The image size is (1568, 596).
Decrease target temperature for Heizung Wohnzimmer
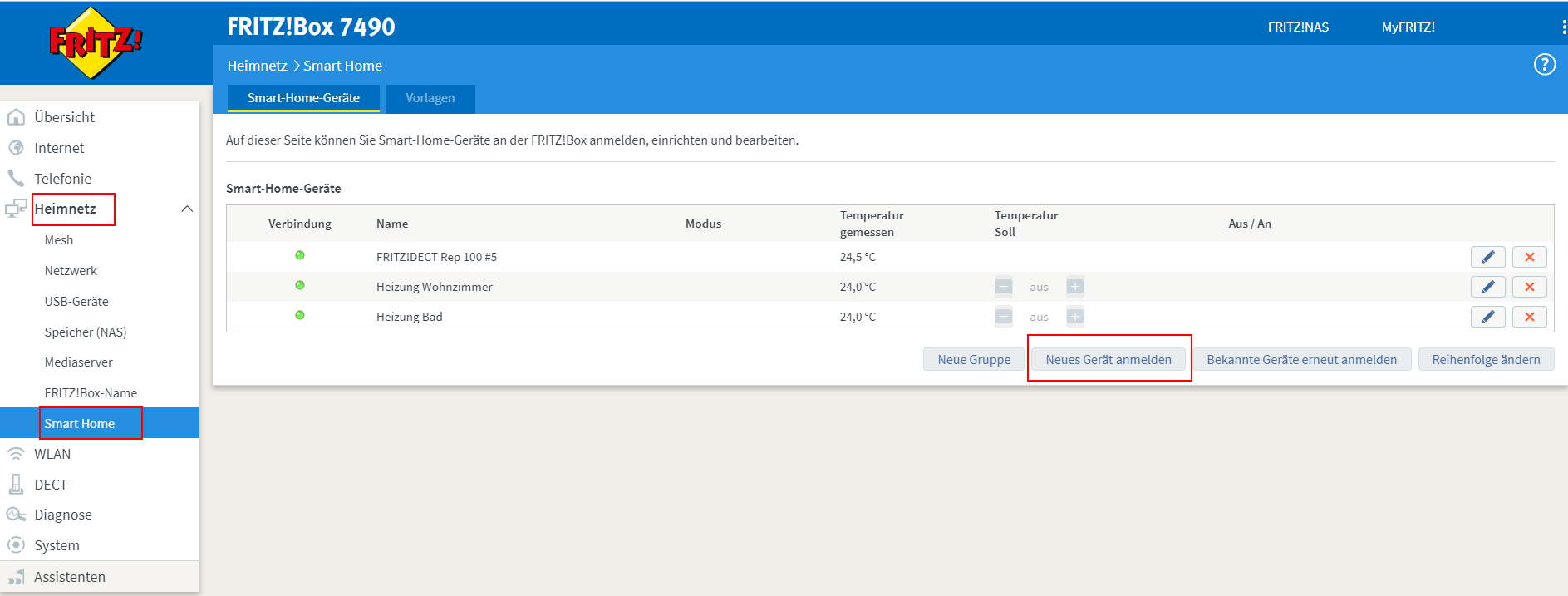(x=1004, y=287)
